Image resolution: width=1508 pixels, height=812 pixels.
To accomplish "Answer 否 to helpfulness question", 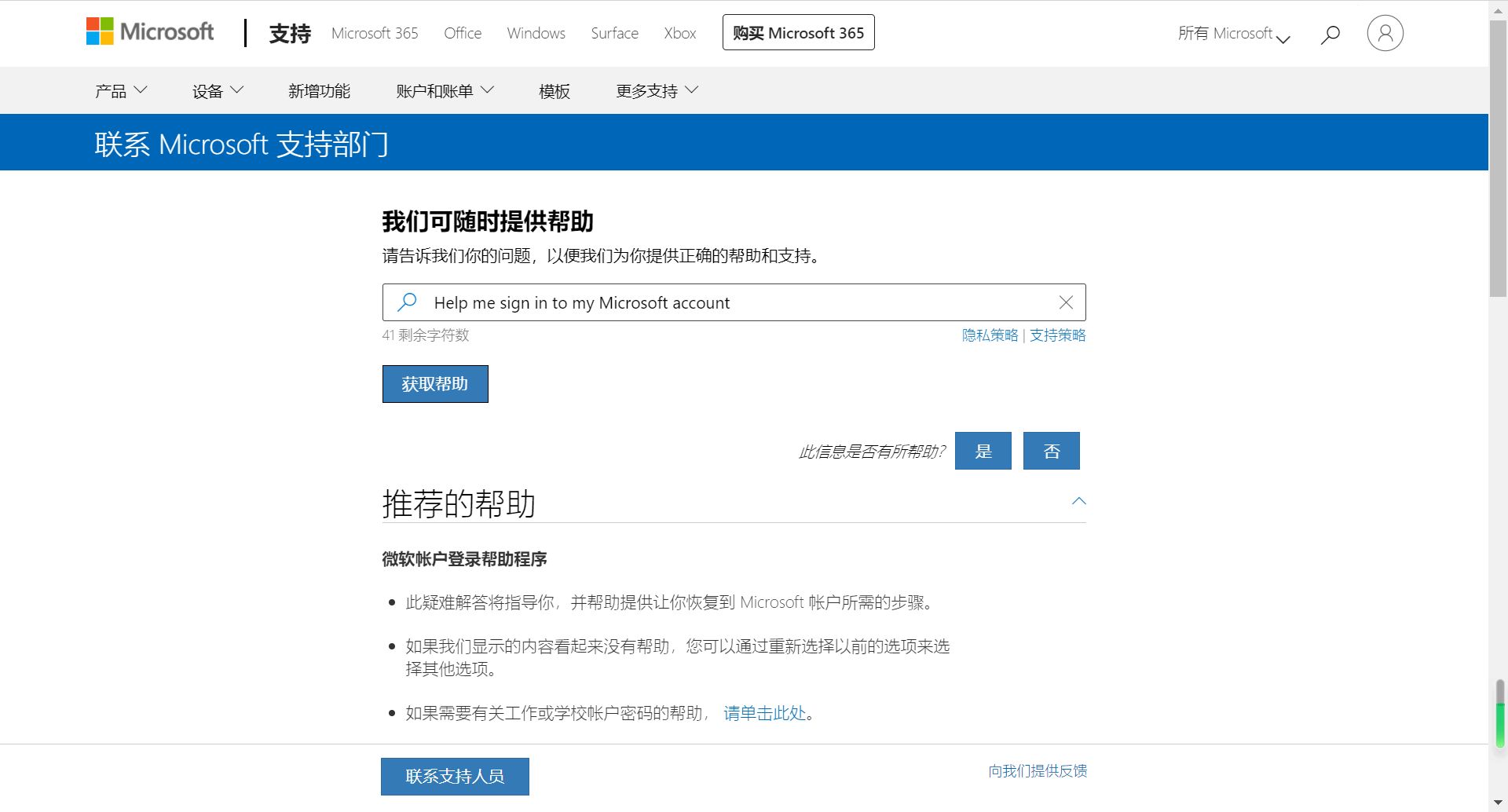I will (1052, 451).
